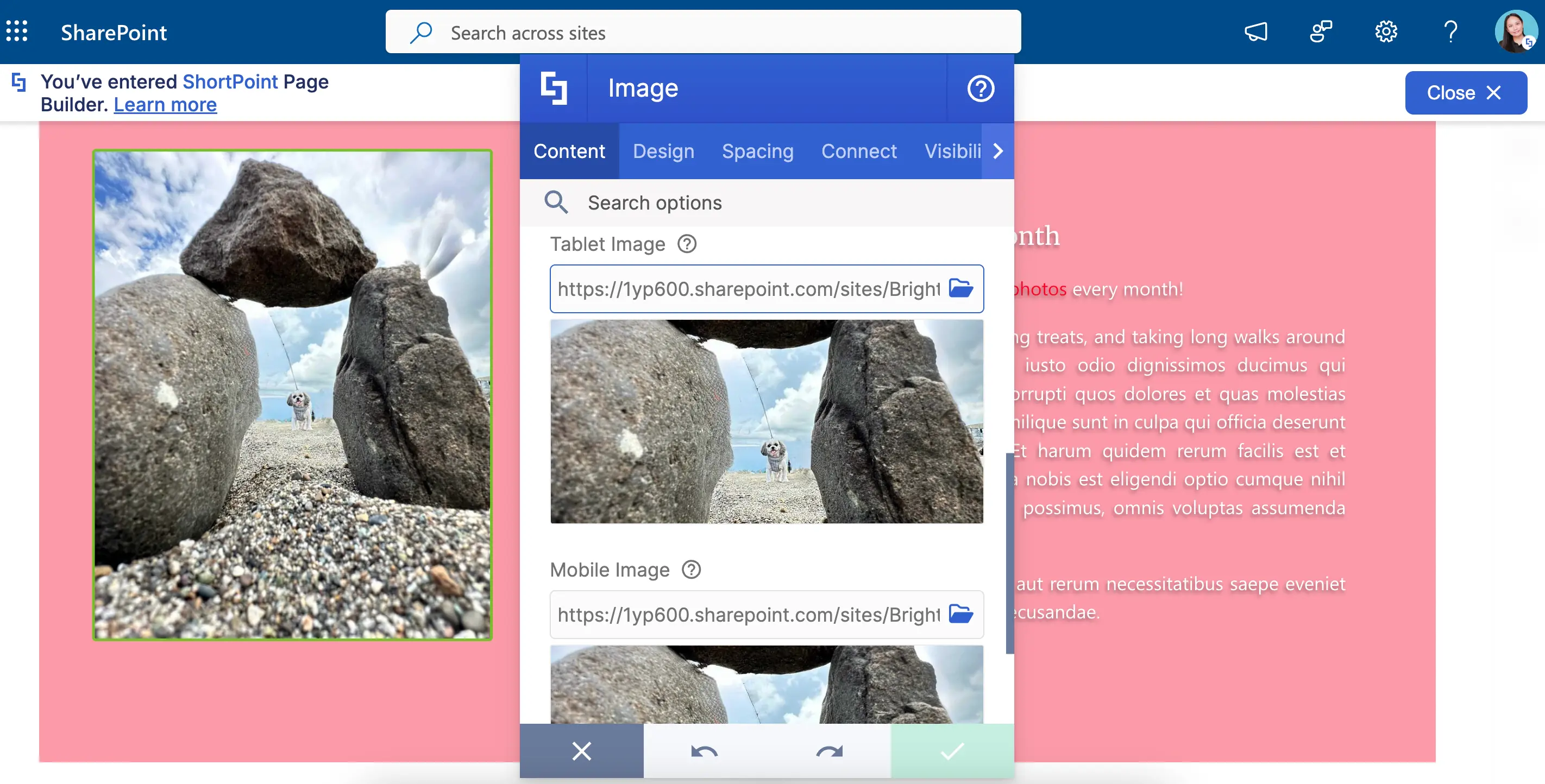Open the user profile avatar
Viewport: 1545px width, 784px height.
pos(1515,31)
